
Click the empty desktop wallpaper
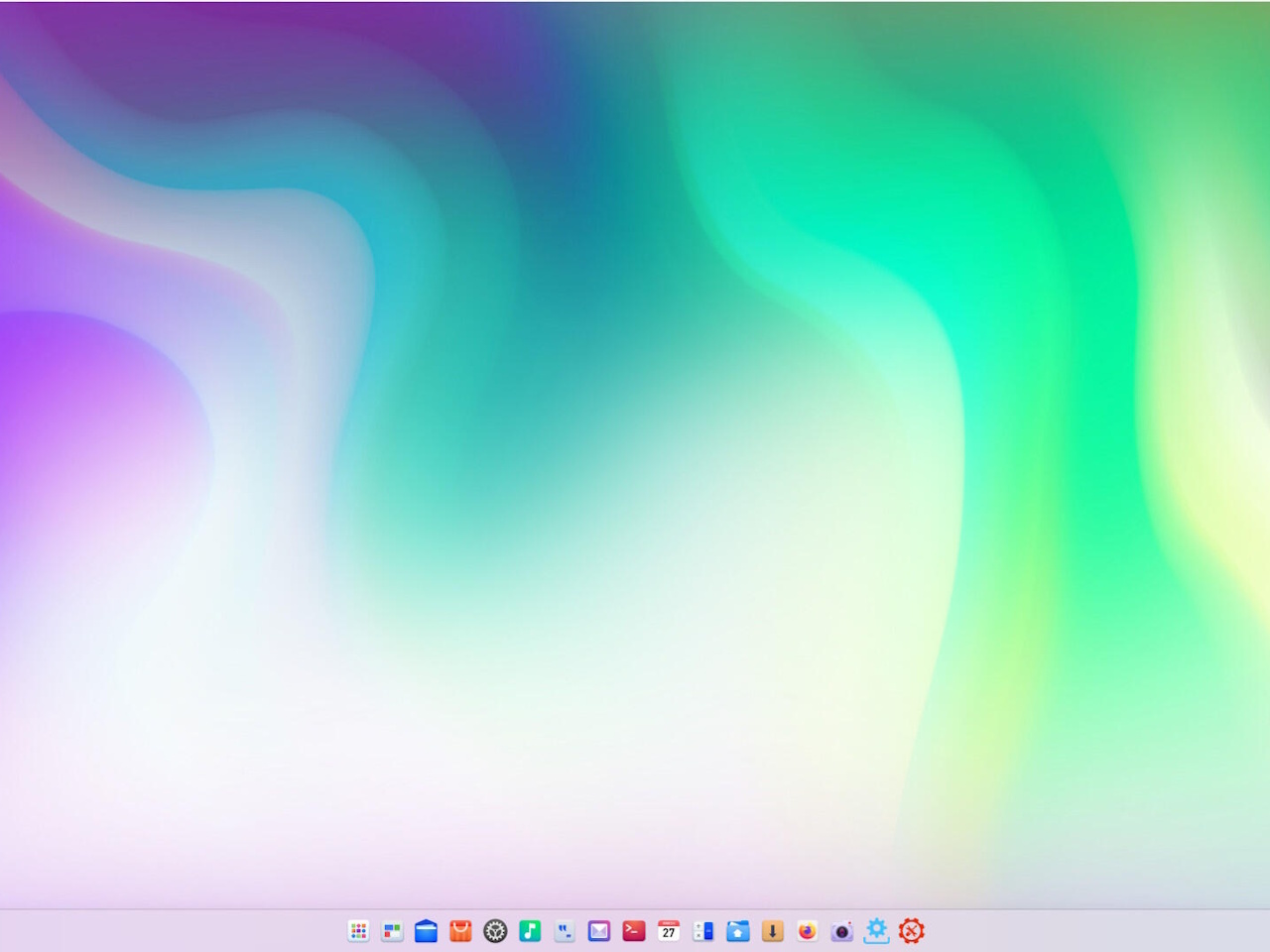point(635,446)
